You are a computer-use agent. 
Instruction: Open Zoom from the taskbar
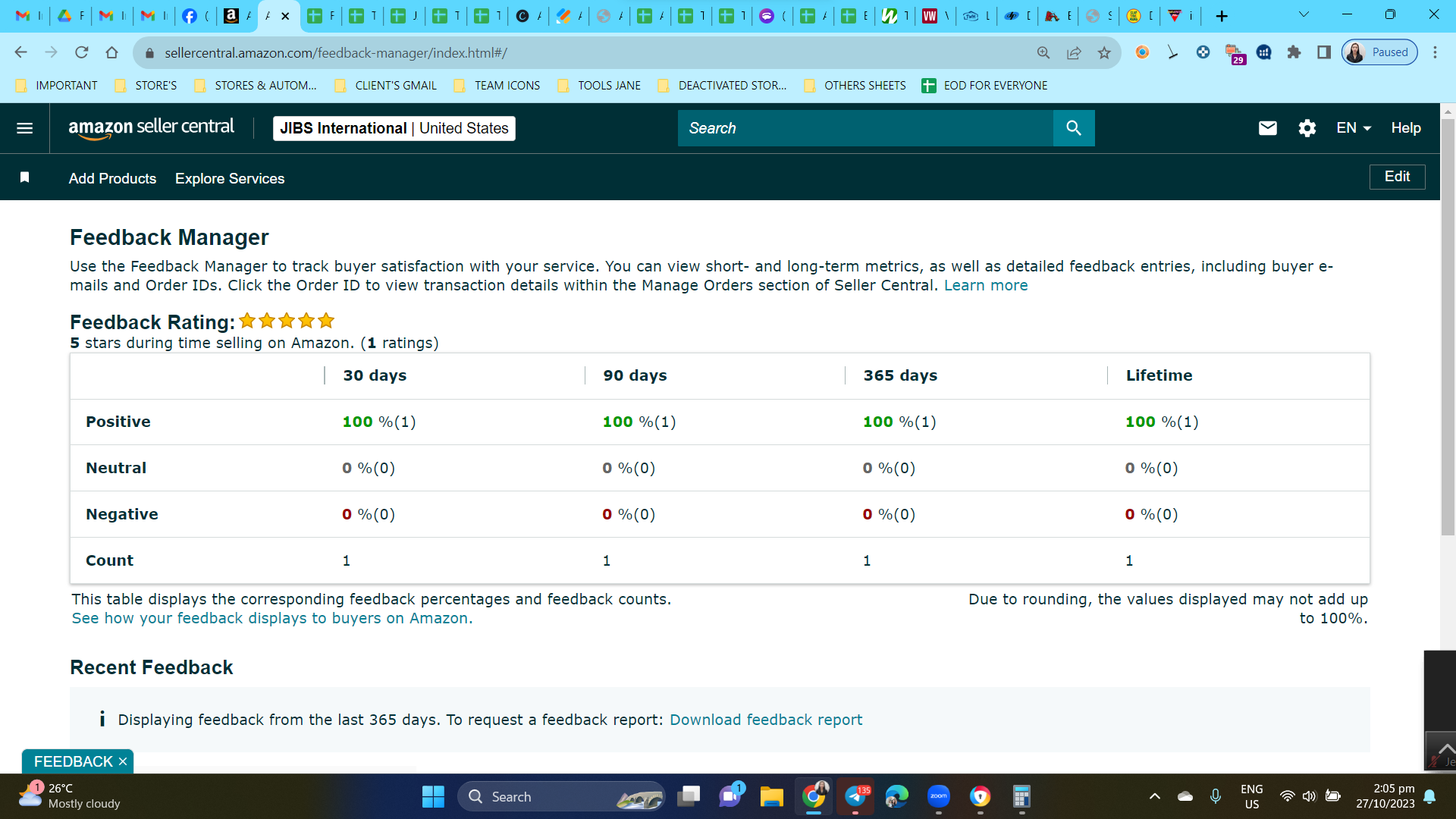pos(939,797)
